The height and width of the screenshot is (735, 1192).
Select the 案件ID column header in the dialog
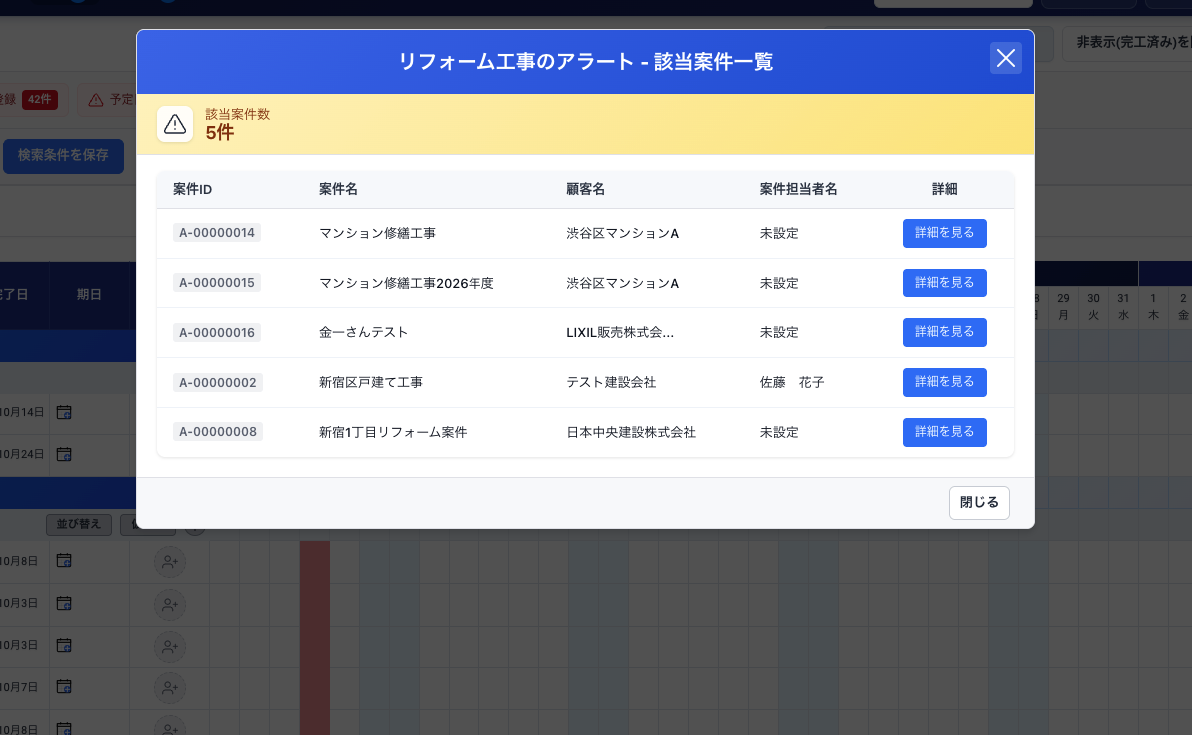click(x=190, y=188)
